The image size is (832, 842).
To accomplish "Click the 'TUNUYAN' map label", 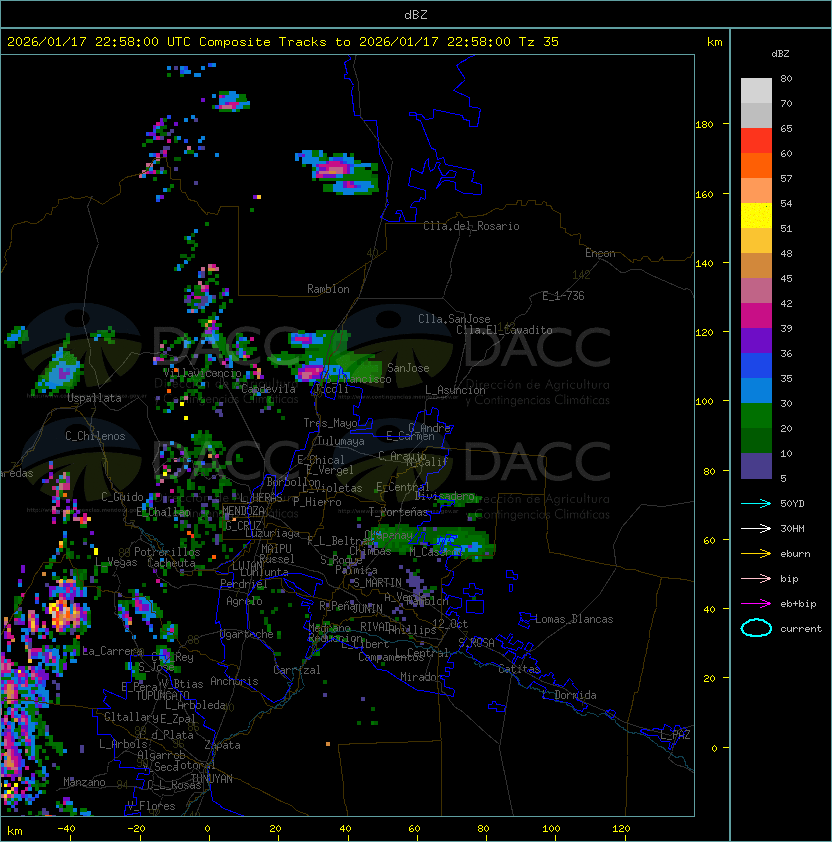I will (212, 779).
